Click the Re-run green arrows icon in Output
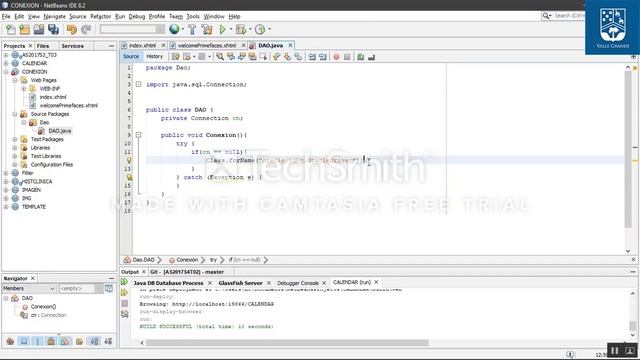Screen dimensions: 640x360 pos(124,282)
